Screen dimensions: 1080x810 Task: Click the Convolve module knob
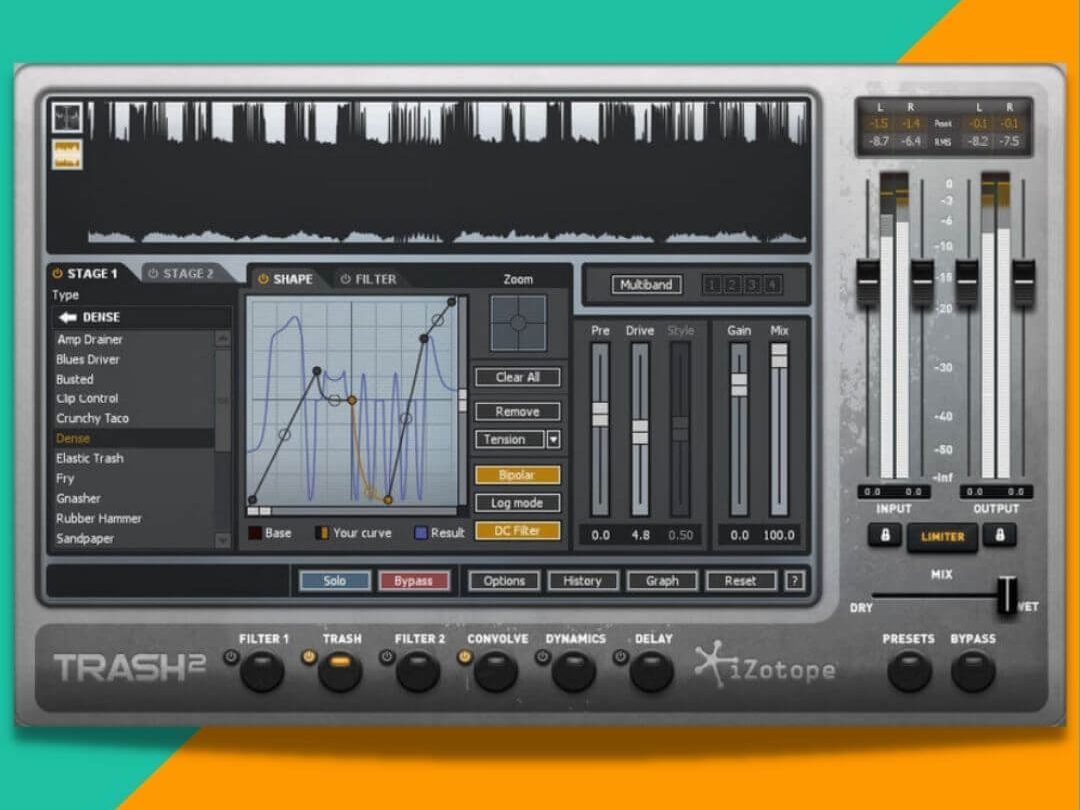pos(497,670)
